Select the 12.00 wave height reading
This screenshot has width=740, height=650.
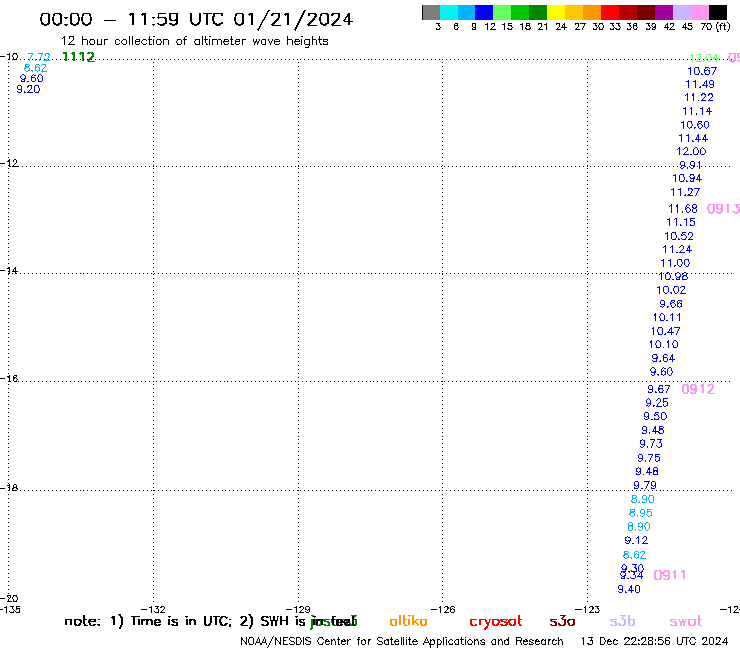point(691,152)
